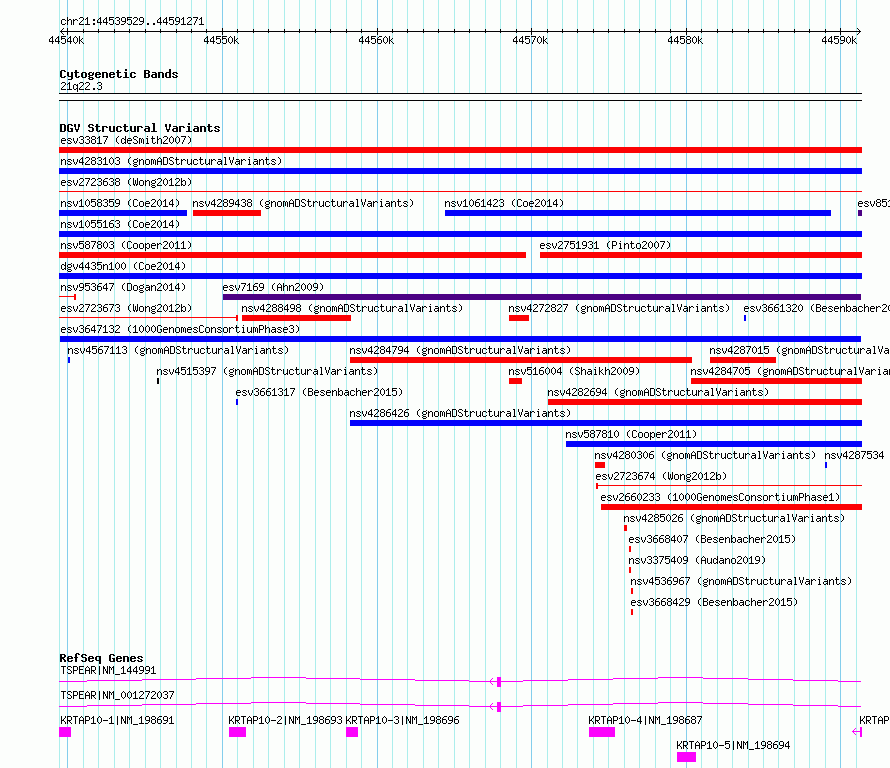The height and width of the screenshot is (768, 890).
Task: Click the nsv4287534 variant label
Action: click(854, 455)
